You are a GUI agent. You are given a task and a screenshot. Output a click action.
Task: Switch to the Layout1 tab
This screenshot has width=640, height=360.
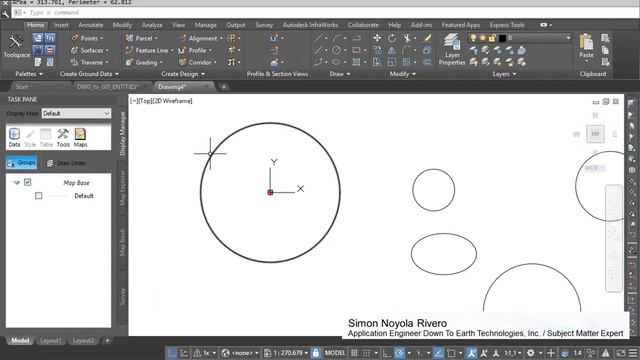(x=51, y=340)
